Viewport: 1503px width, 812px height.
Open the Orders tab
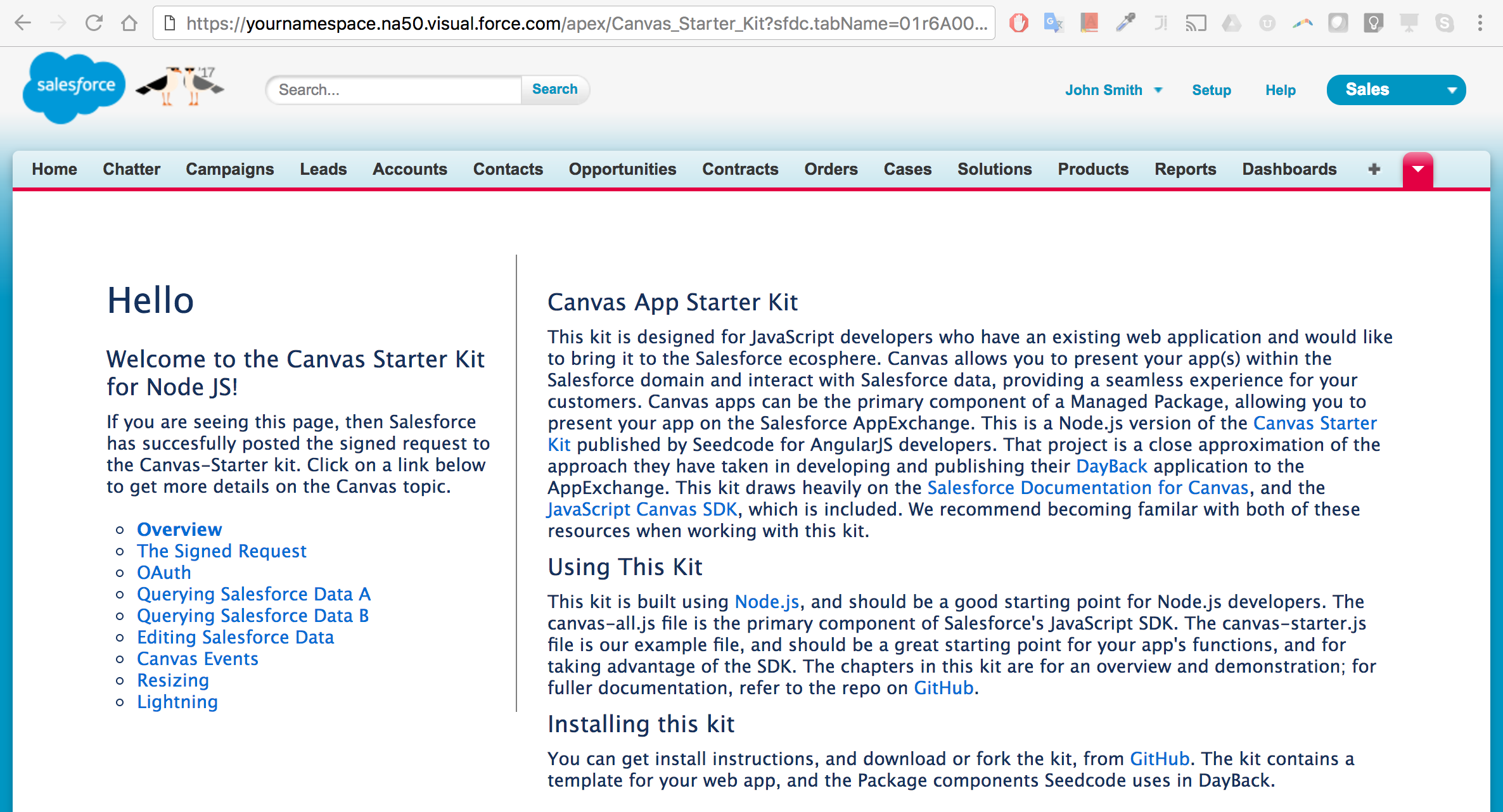click(x=831, y=169)
